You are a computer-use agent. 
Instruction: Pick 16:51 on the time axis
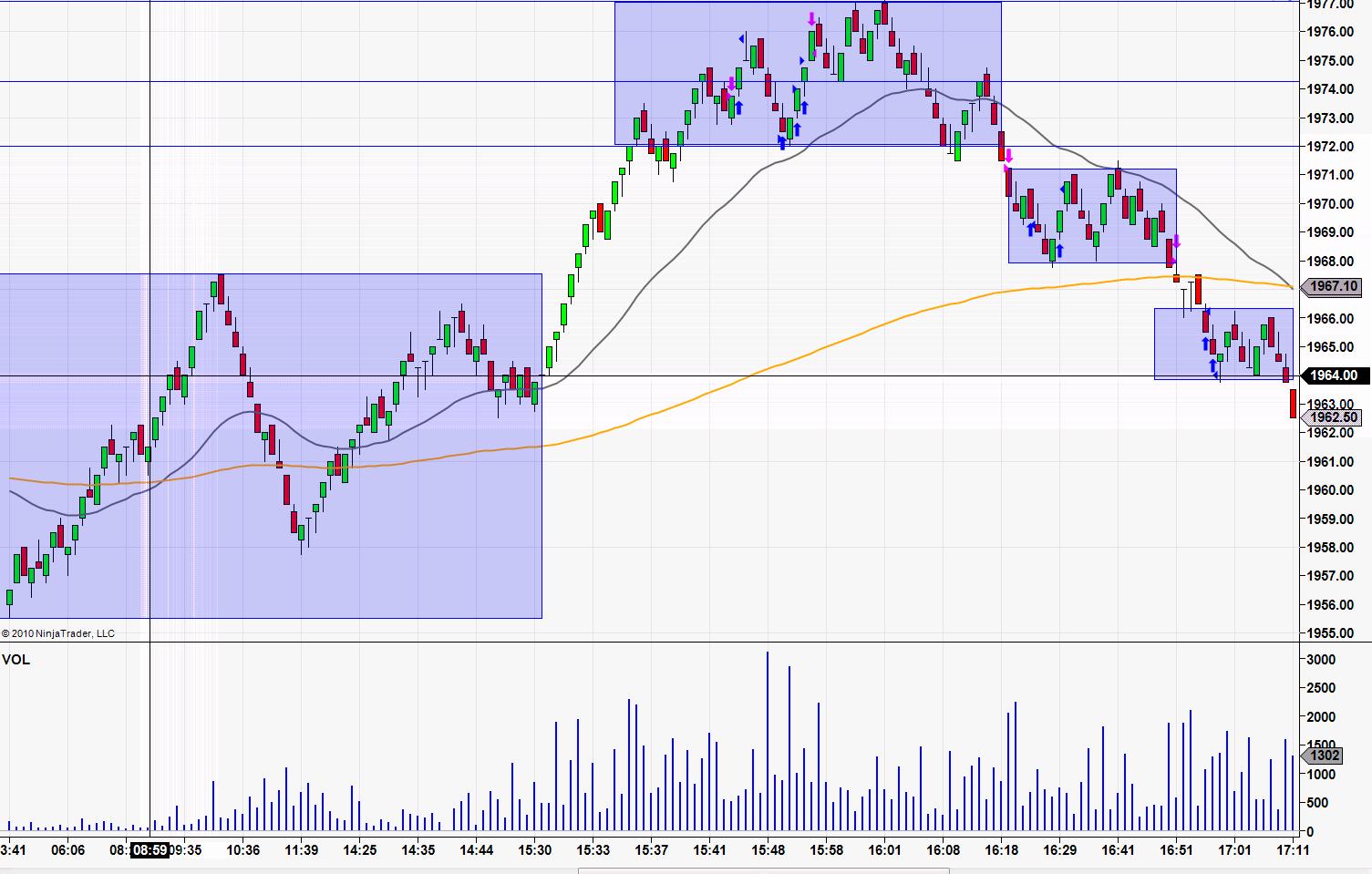1177,850
